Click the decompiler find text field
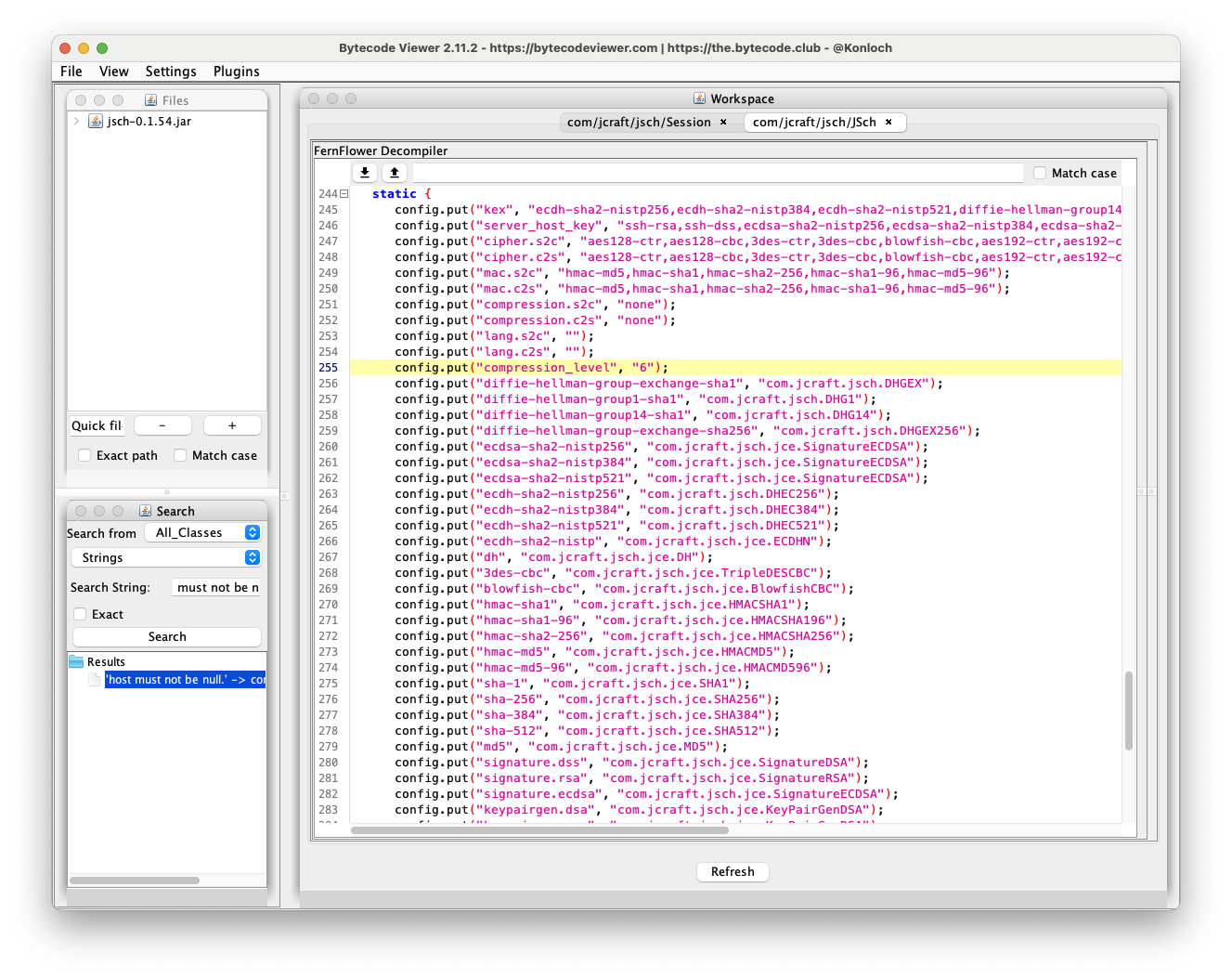Screen dimensions: 1232x979 (x=718, y=173)
